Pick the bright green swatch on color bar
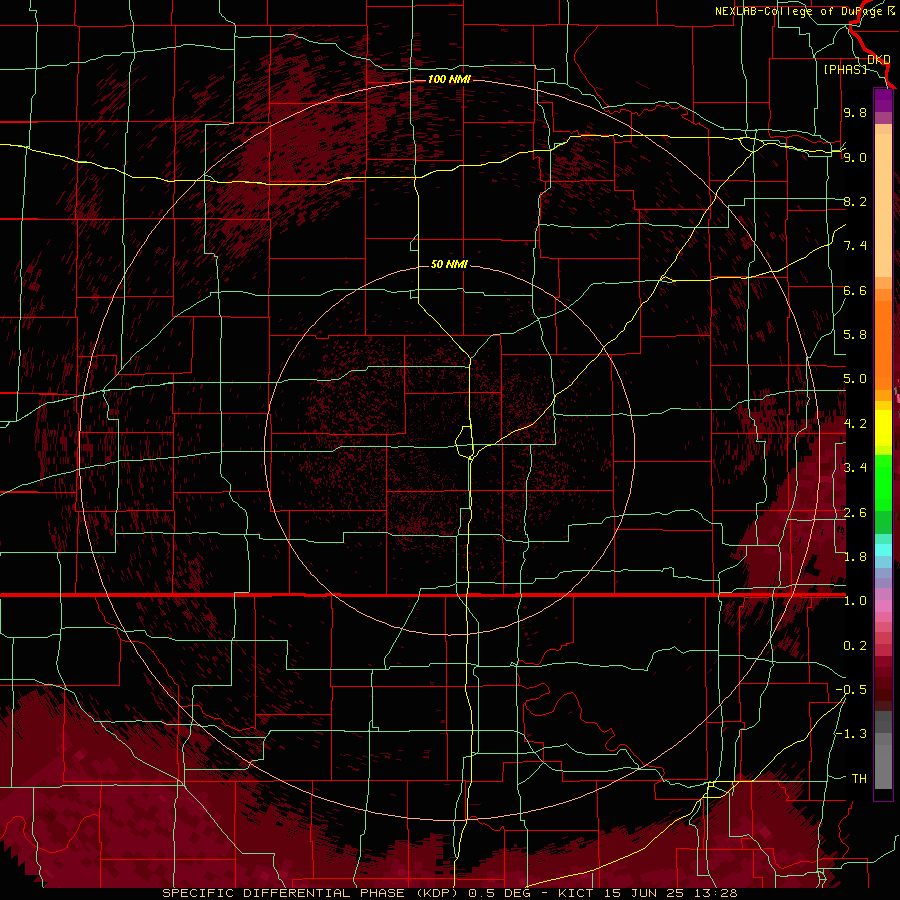 coord(883,482)
